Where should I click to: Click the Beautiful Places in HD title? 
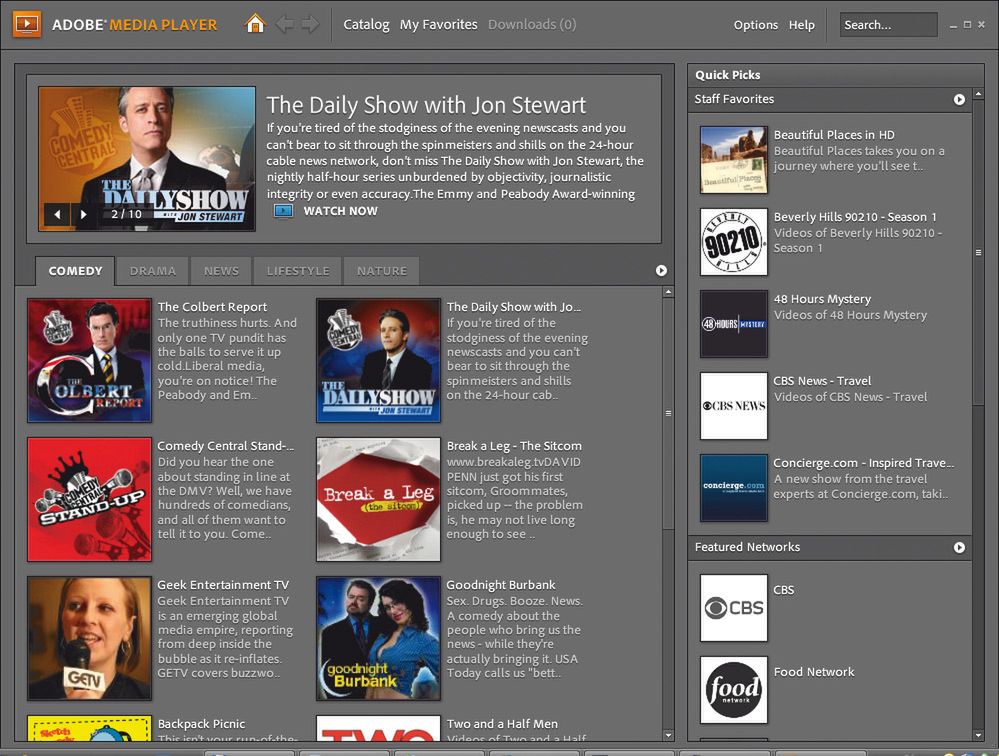[x=834, y=134]
